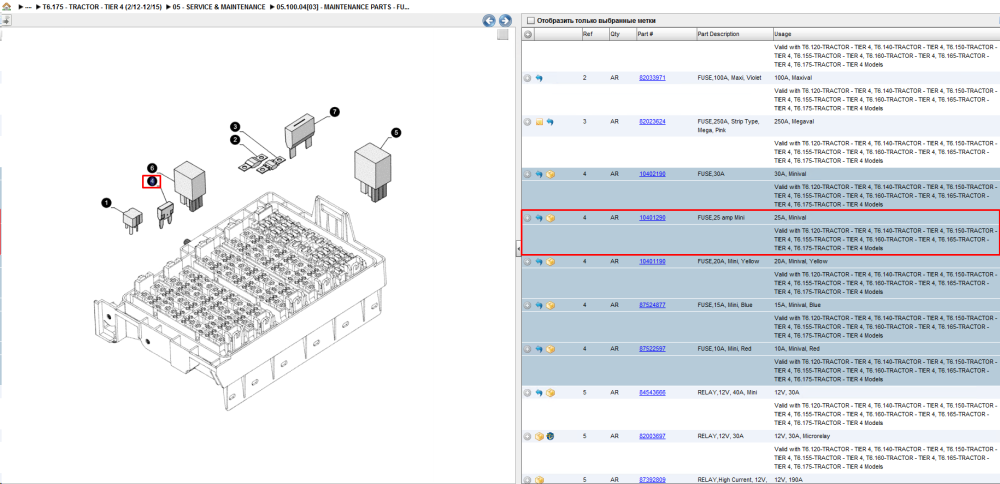Select callout 2 on the fuse diagram
The height and width of the screenshot is (484, 1000).
[x=235, y=140]
